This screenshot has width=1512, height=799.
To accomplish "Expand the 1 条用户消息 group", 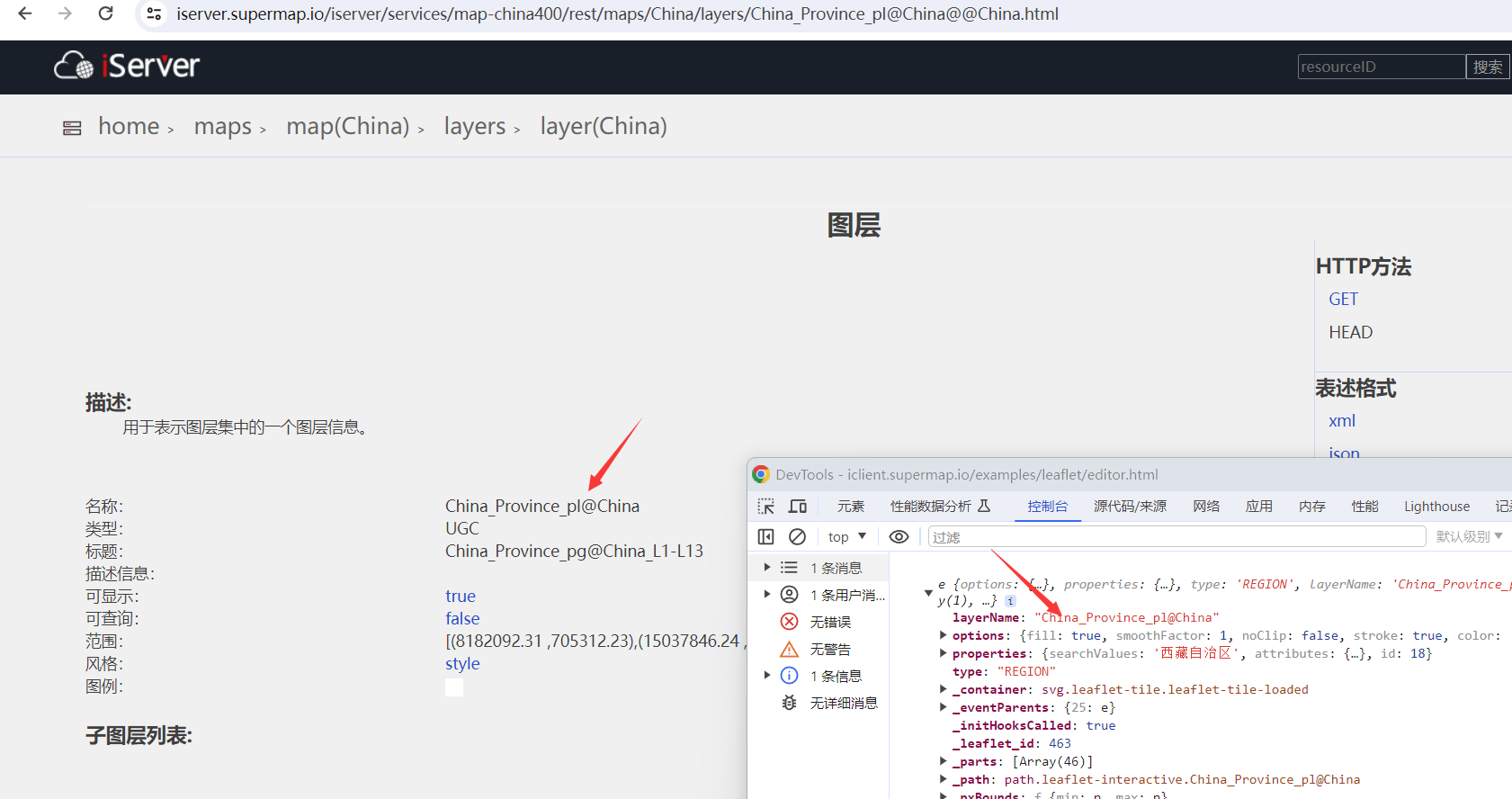I will tap(767, 595).
